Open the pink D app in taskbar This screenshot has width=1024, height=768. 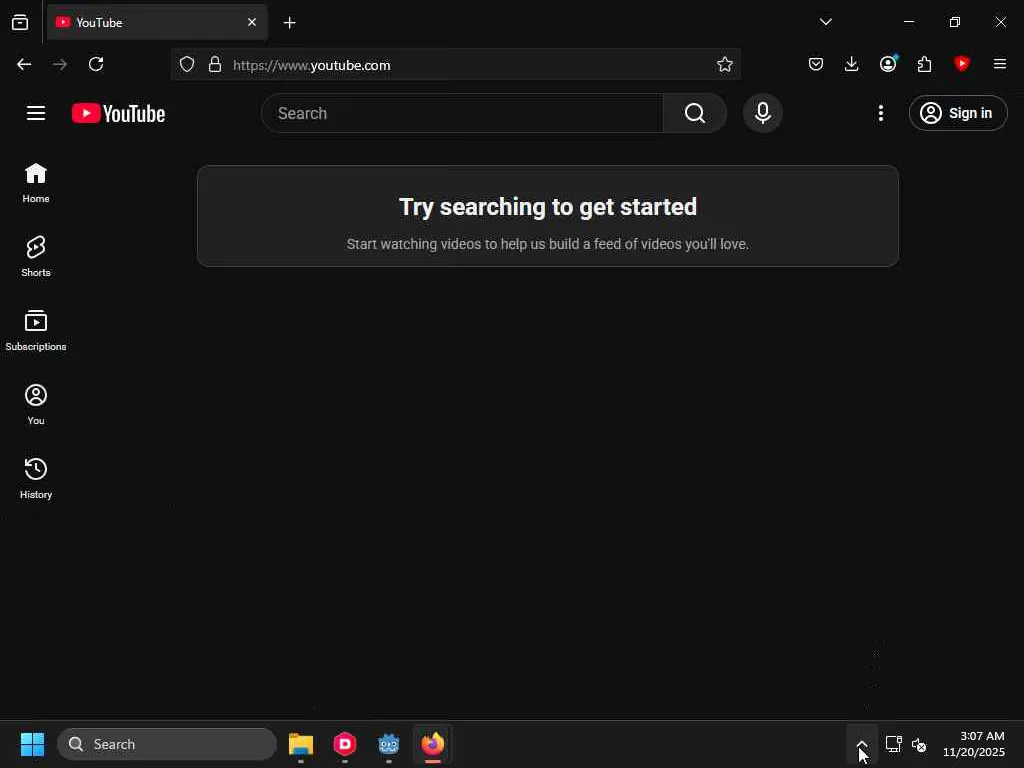345,744
